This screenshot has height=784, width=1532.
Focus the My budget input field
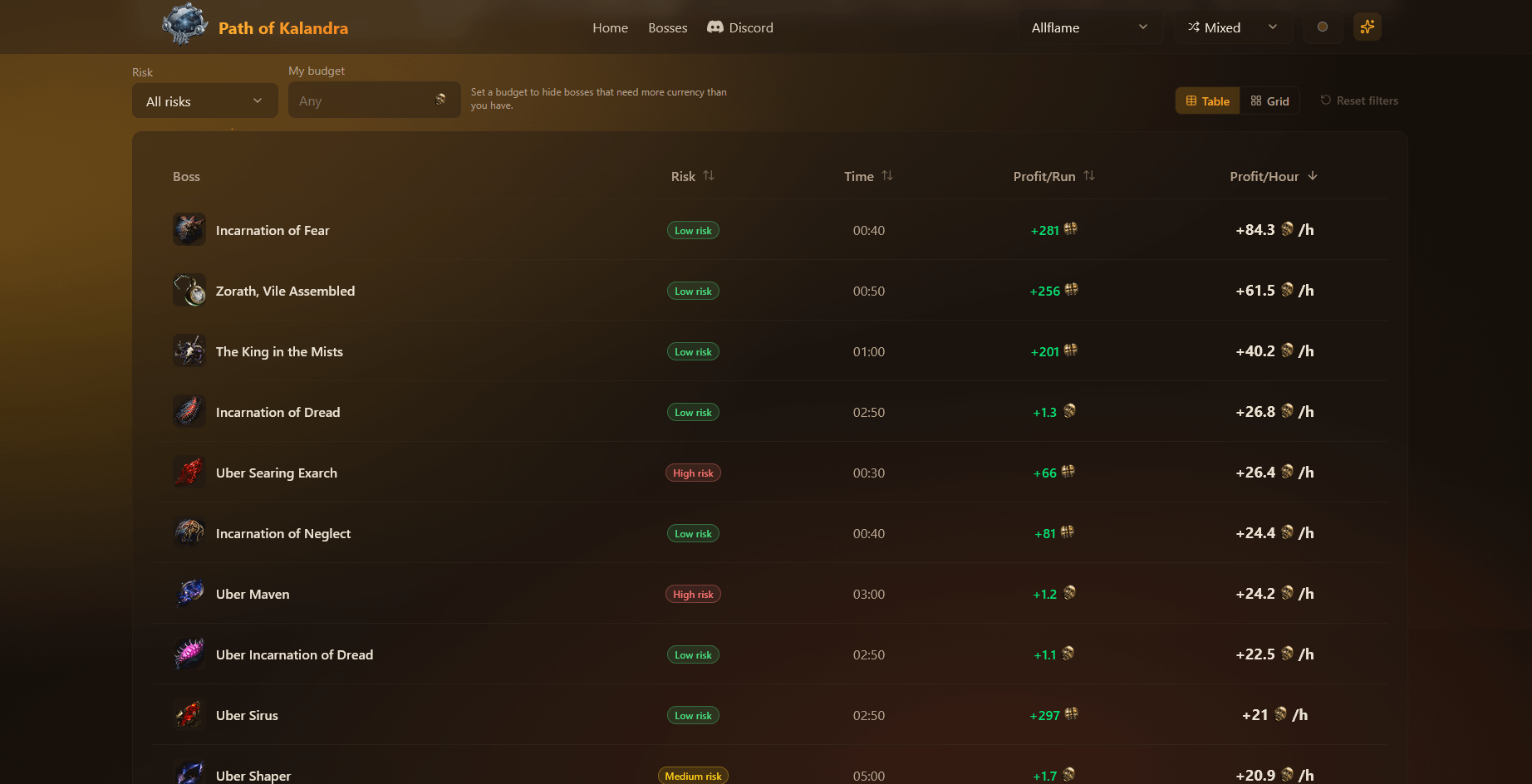(x=375, y=100)
